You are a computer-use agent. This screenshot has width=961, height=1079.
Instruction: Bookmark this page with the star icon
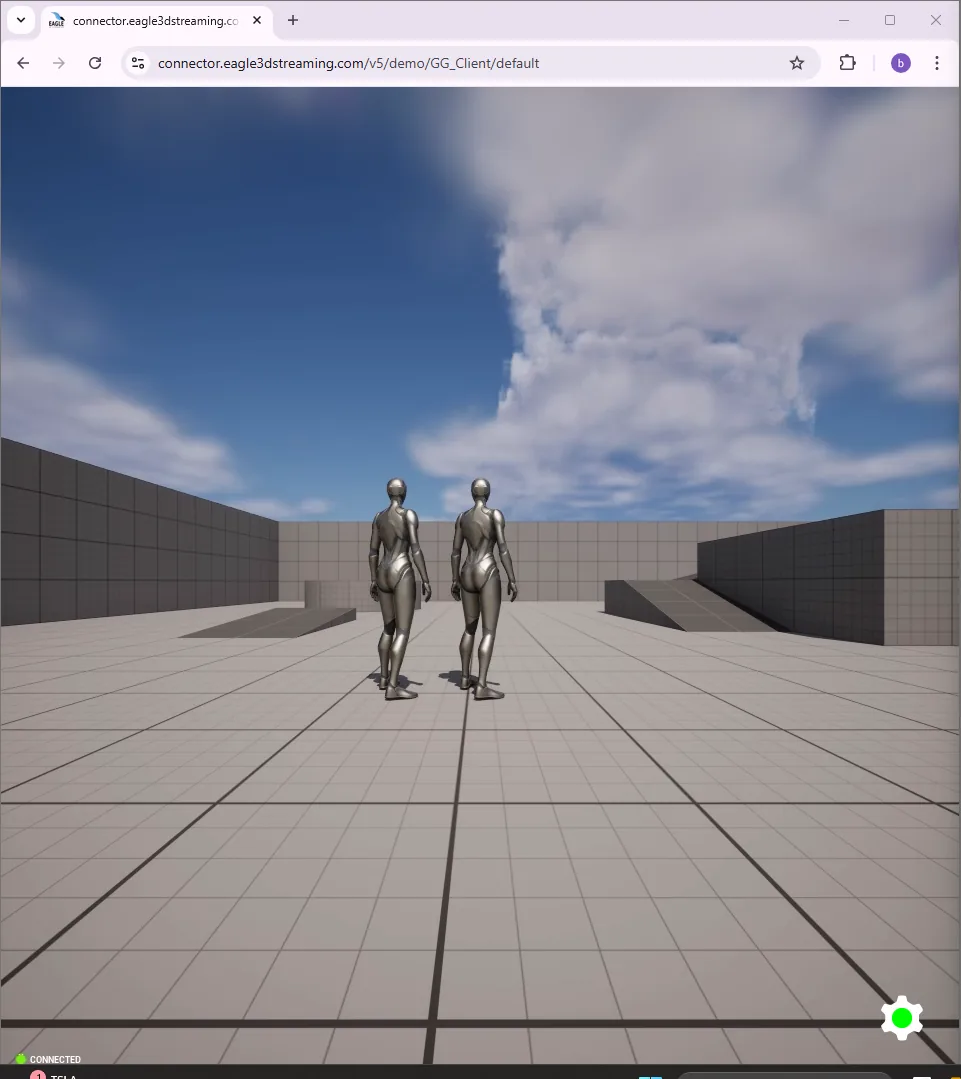click(x=797, y=63)
